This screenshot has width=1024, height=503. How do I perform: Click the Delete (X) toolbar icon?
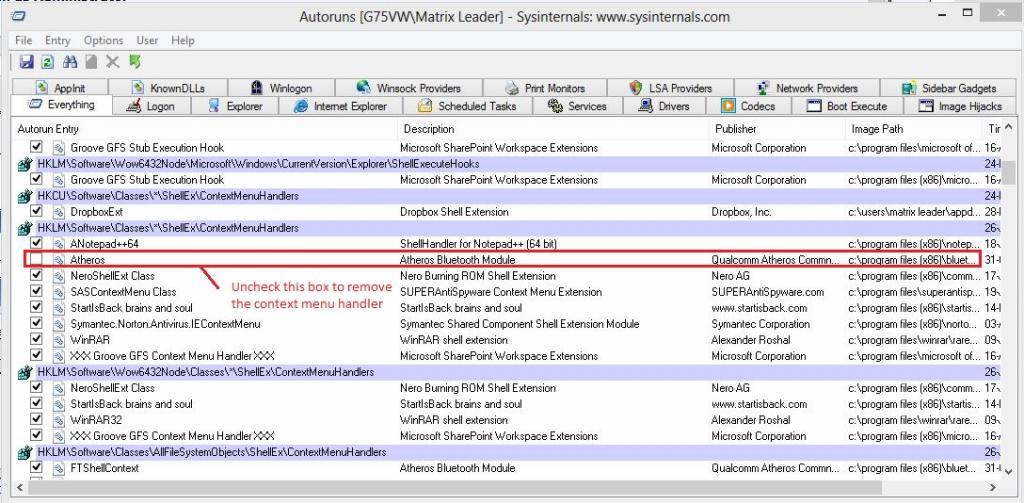pyautogui.click(x=113, y=62)
